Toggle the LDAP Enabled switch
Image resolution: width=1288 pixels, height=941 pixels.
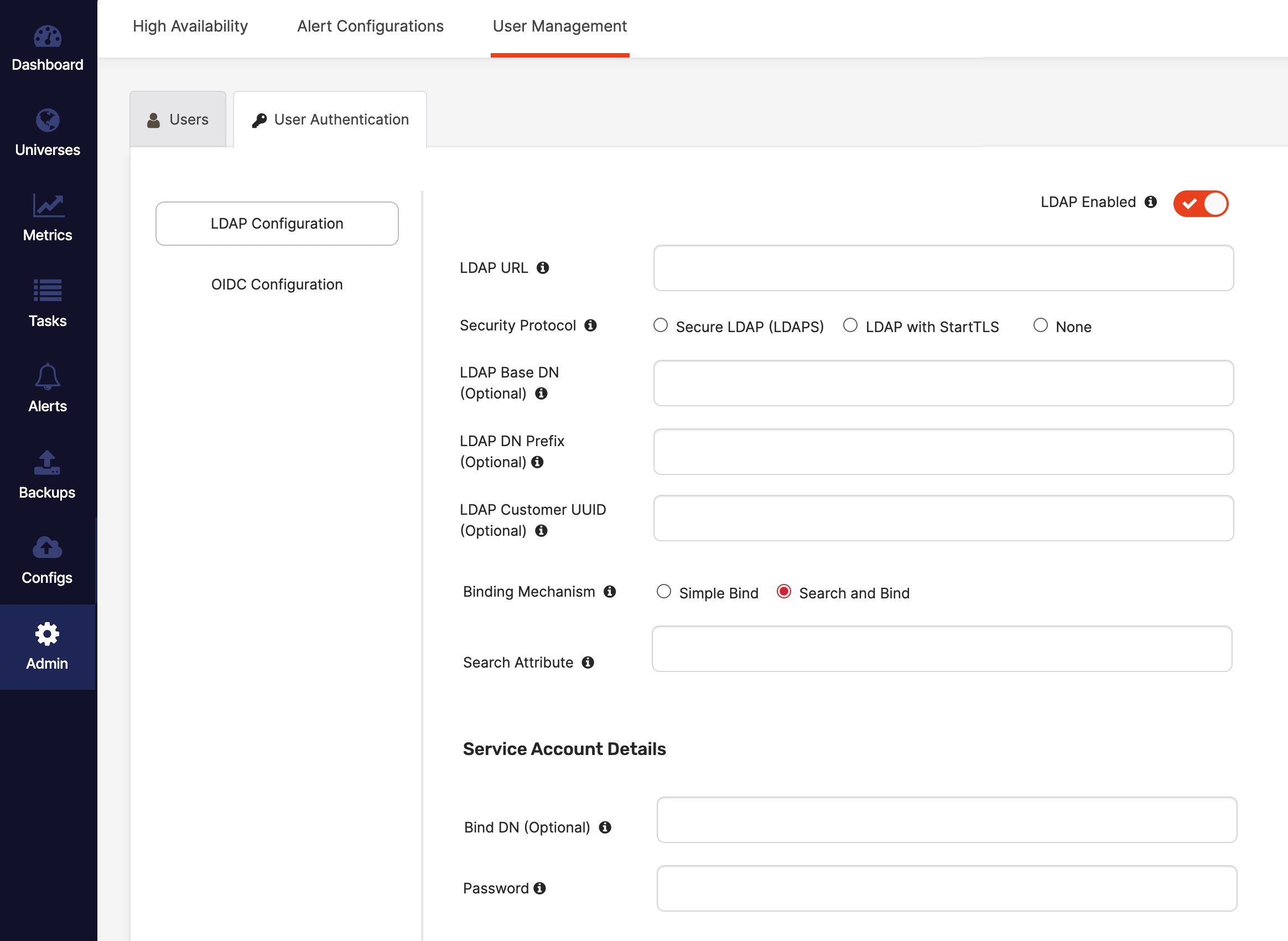(x=1201, y=203)
